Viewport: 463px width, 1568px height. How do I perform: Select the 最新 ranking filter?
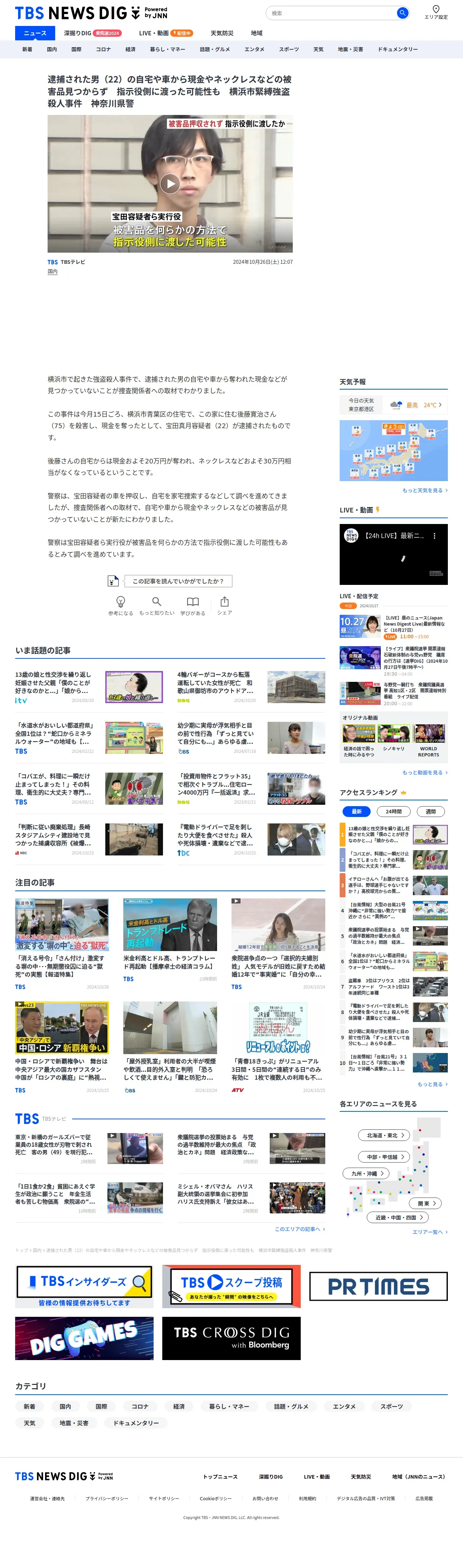[x=356, y=812]
